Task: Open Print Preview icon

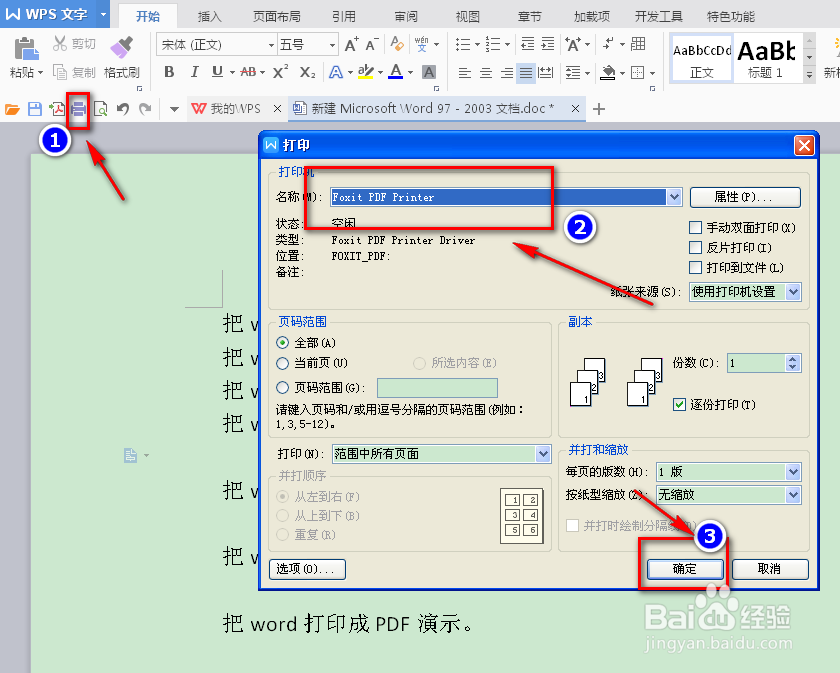Action: coord(100,109)
